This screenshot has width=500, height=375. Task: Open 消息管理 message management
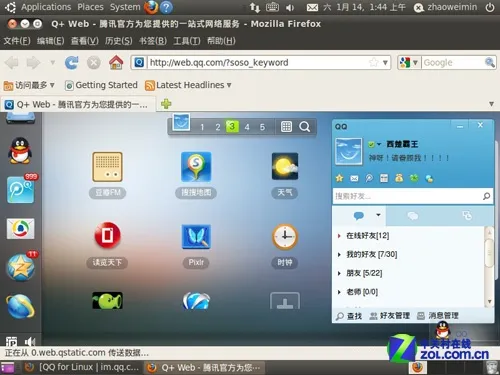tap(438, 316)
